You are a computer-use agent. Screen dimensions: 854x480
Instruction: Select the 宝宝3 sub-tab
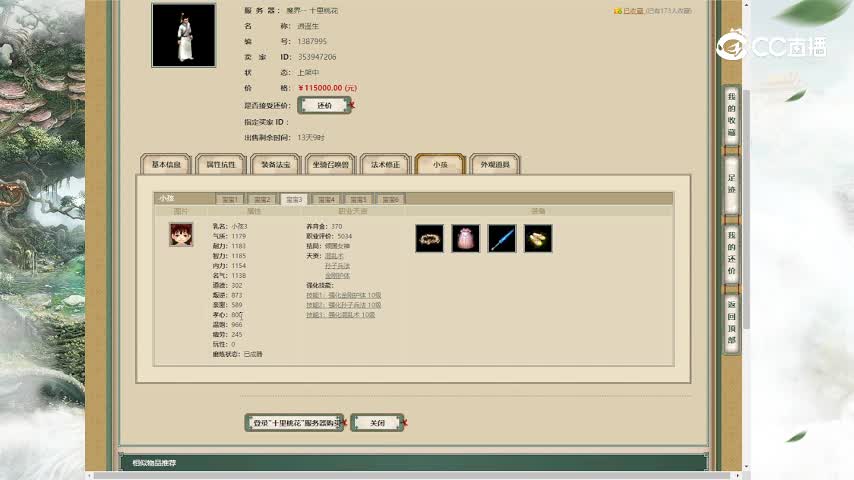click(294, 199)
